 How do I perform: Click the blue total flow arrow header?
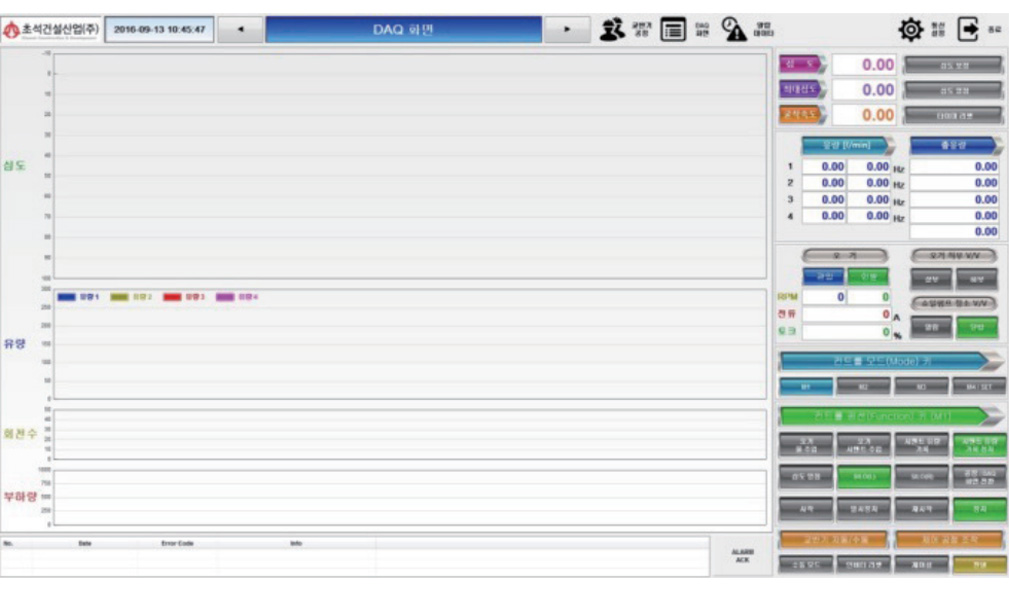[x=953, y=145]
